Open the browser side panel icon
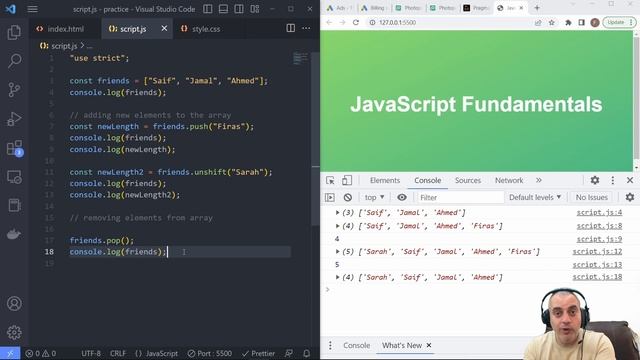 click(x=581, y=22)
